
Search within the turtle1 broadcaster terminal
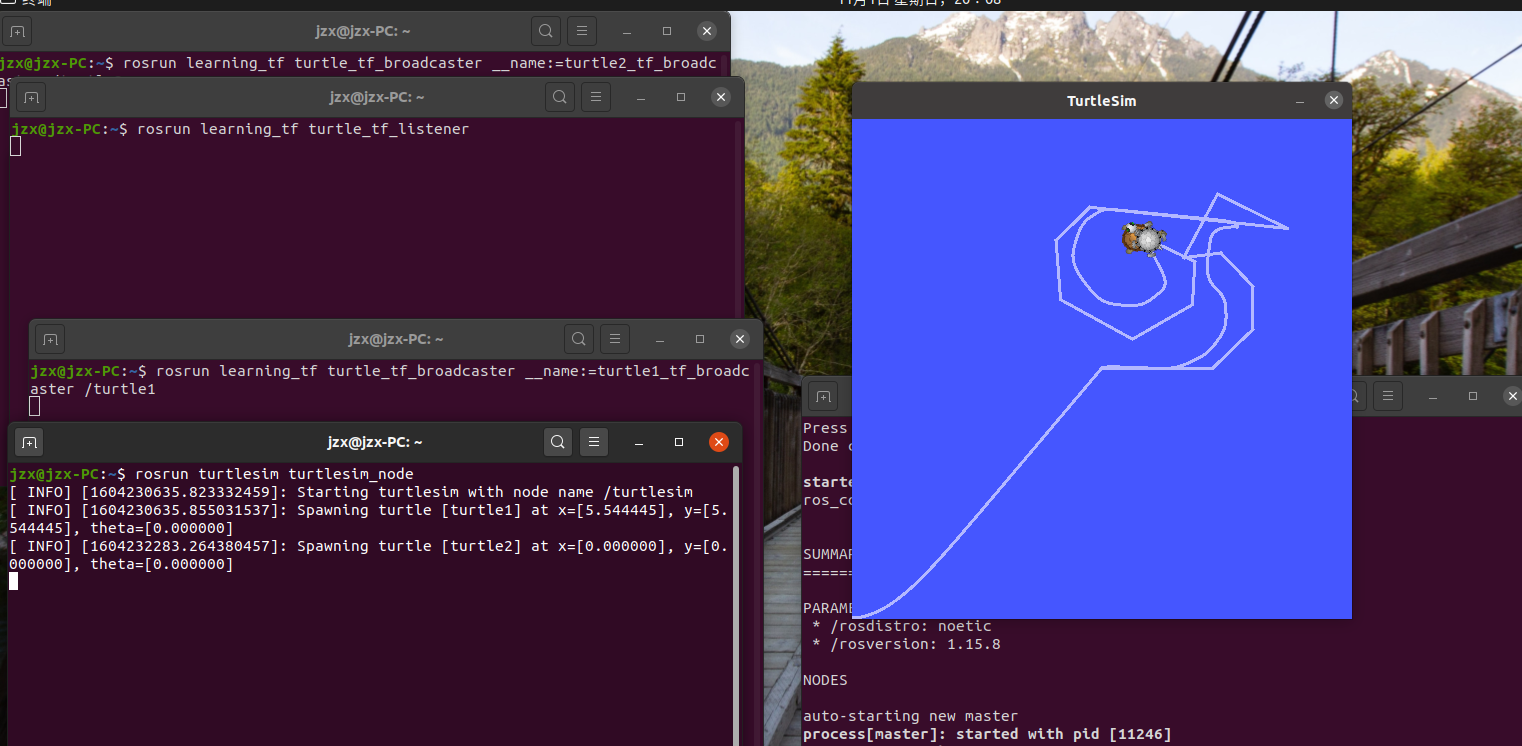(579, 339)
